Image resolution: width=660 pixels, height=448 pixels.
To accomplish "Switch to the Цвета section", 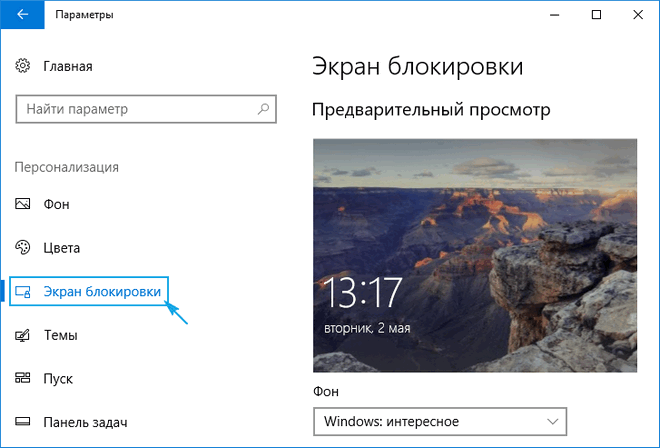I will click(x=61, y=247).
